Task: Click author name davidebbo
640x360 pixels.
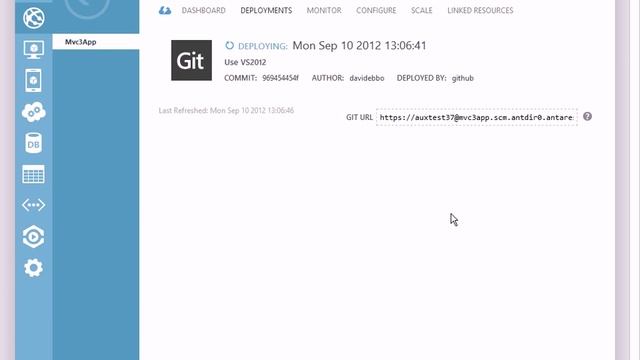Action: point(367,78)
